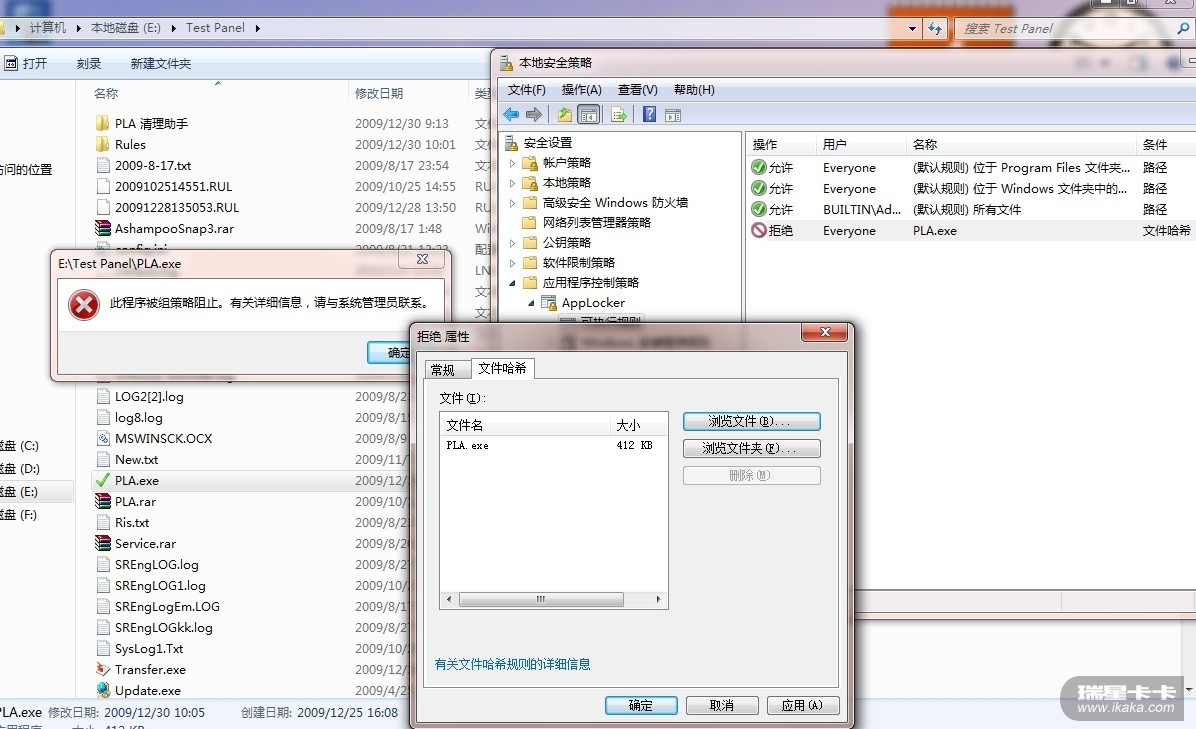
Task: Go up one level using folder-up icon
Action: pos(564,114)
